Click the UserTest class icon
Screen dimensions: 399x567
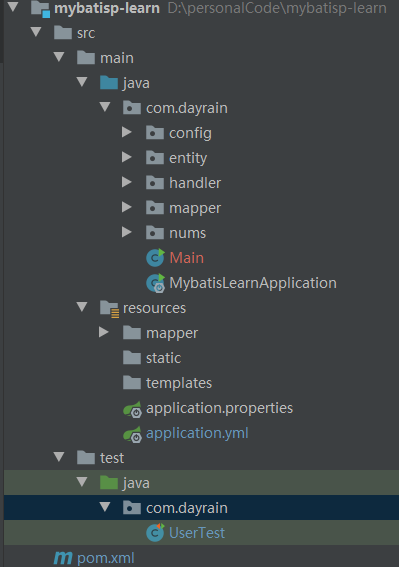click(156, 533)
